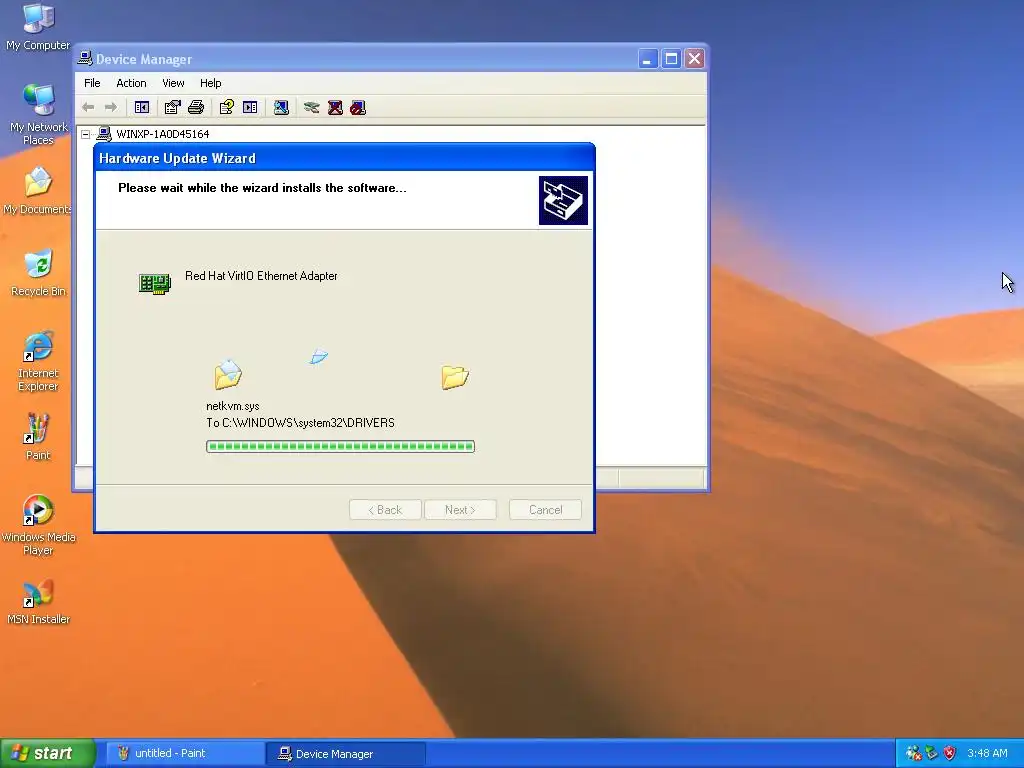
Task: Click the Windows Messenger tray icon
Action: click(x=913, y=753)
